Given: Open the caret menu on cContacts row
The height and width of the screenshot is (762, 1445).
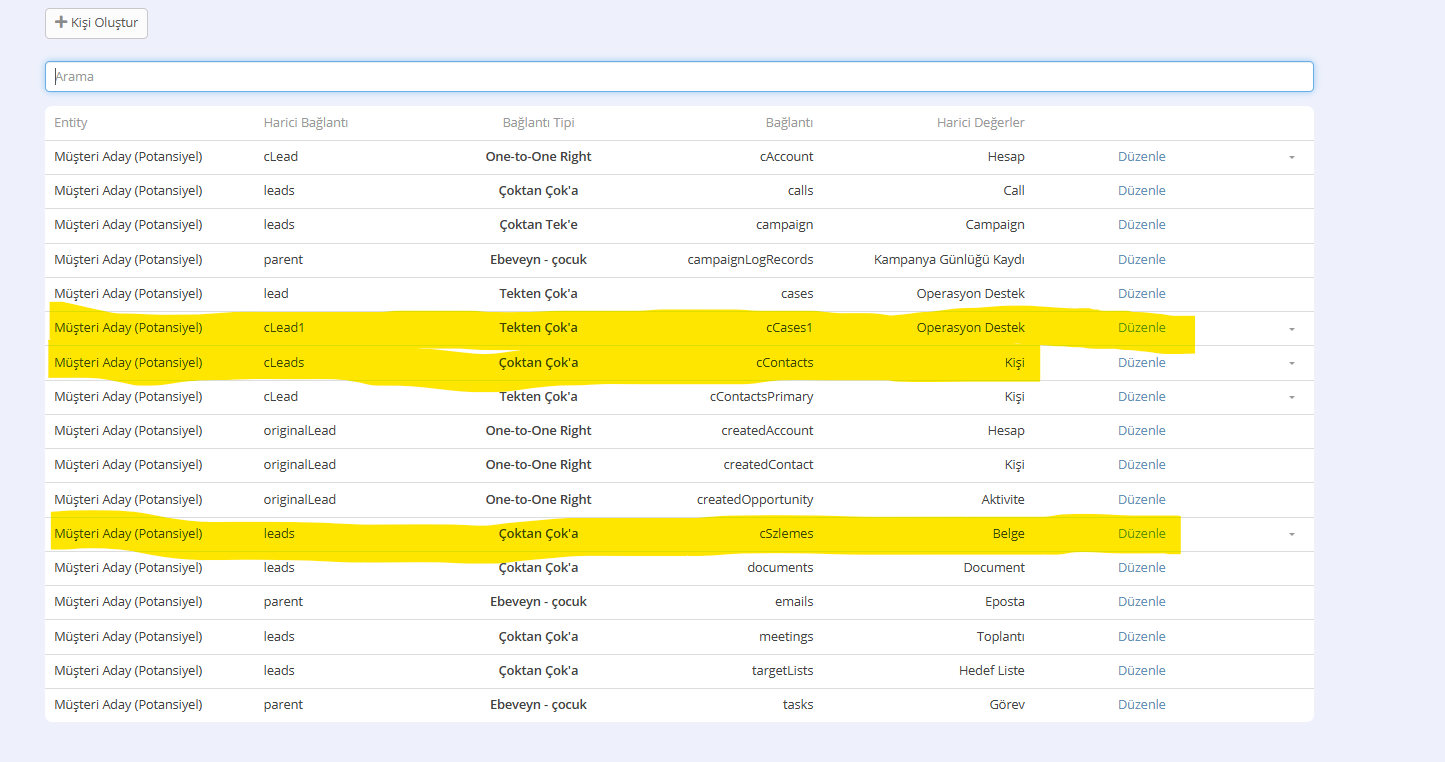Looking at the screenshot, I should click(x=1291, y=363).
